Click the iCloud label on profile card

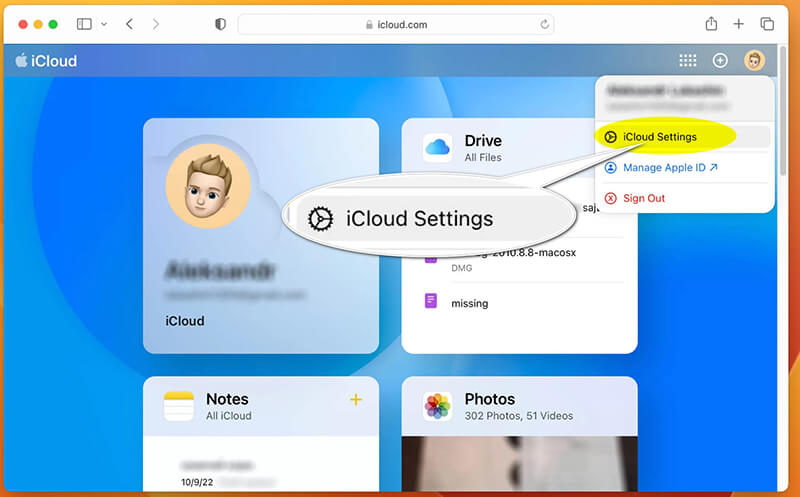185,321
